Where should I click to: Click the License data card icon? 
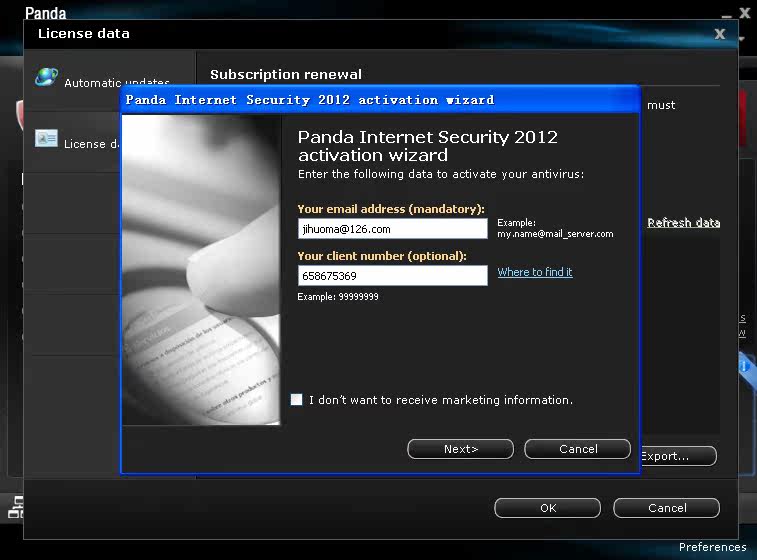pos(46,139)
